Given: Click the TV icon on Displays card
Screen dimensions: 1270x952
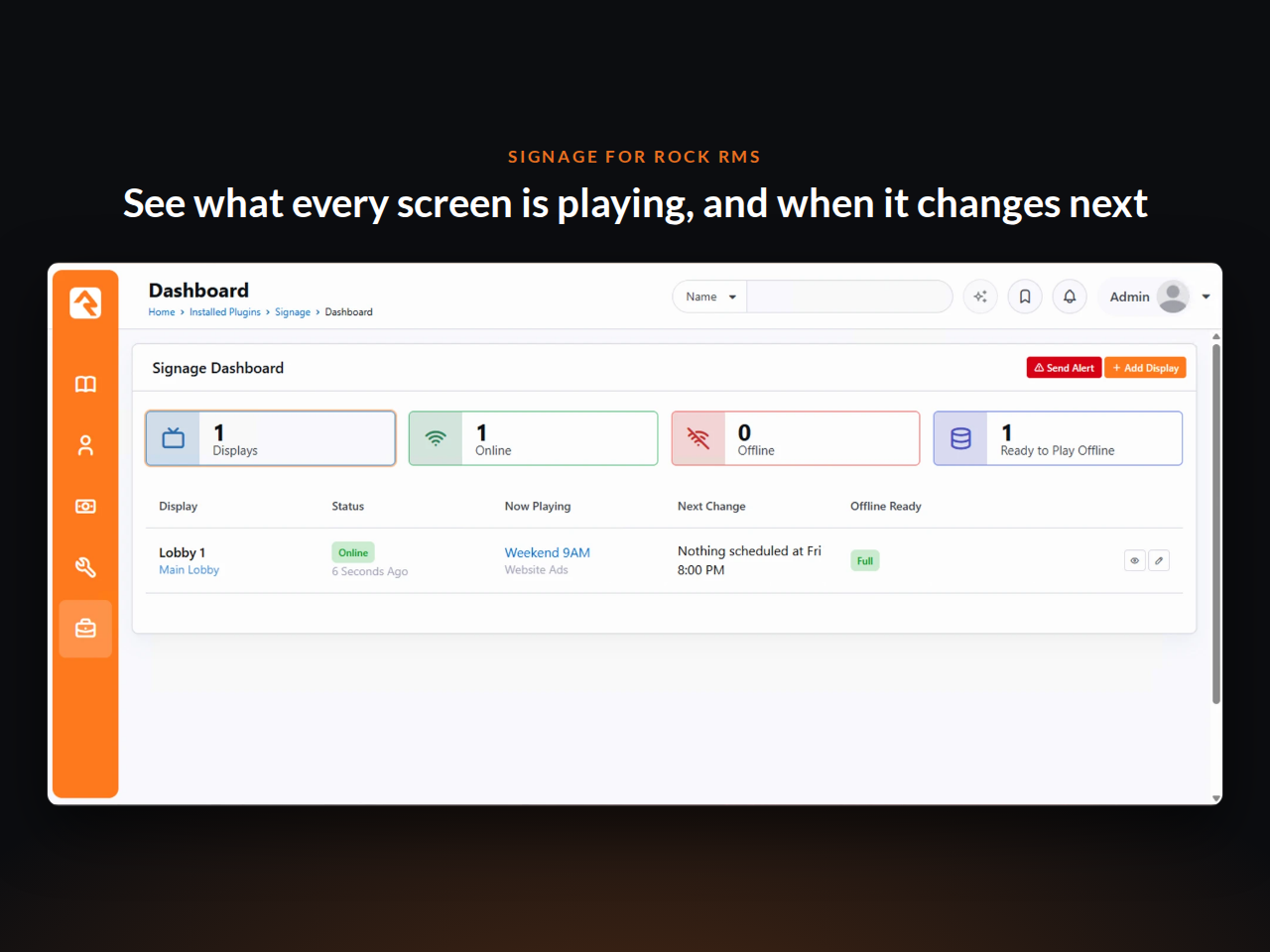Looking at the screenshot, I should coord(174,438).
